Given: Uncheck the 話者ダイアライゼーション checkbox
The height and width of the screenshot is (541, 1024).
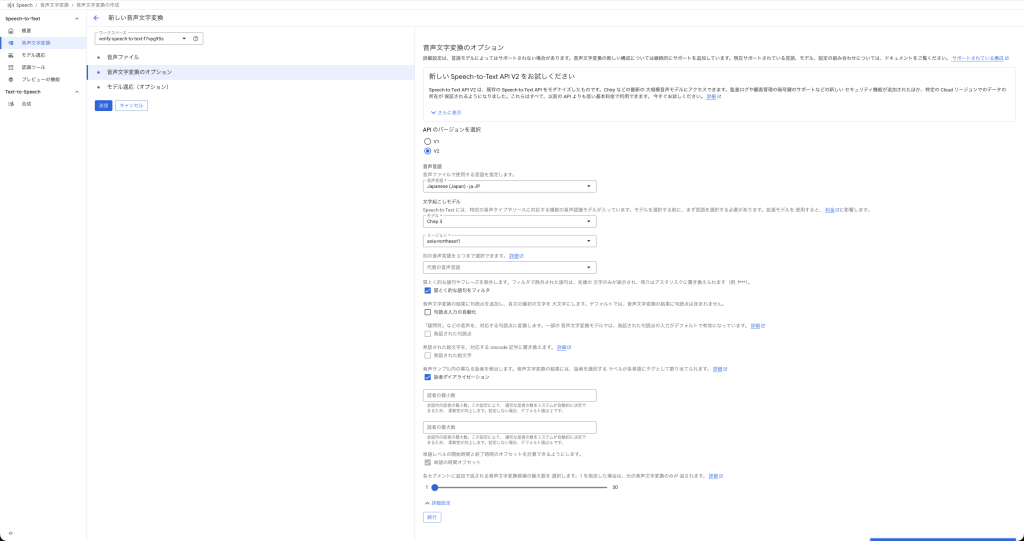Looking at the screenshot, I should pos(428,378).
